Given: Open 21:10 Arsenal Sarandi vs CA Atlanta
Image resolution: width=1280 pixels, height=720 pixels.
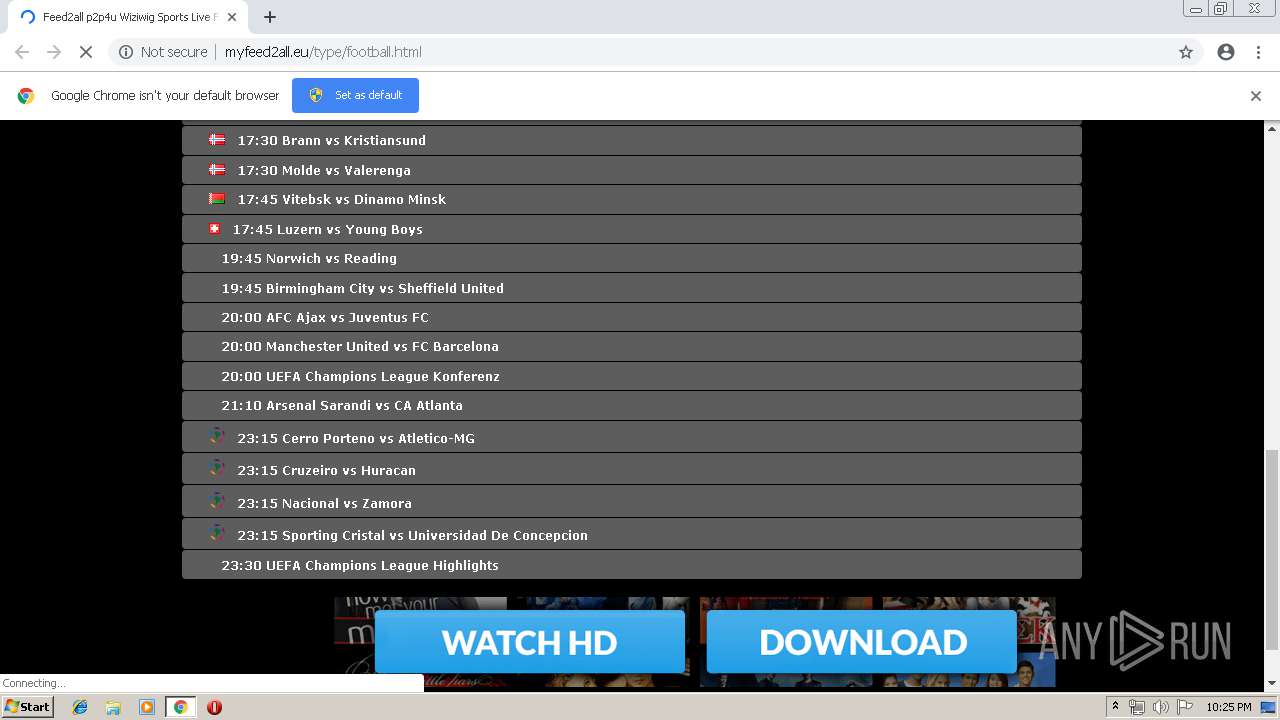Looking at the screenshot, I should click(x=632, y=405).
